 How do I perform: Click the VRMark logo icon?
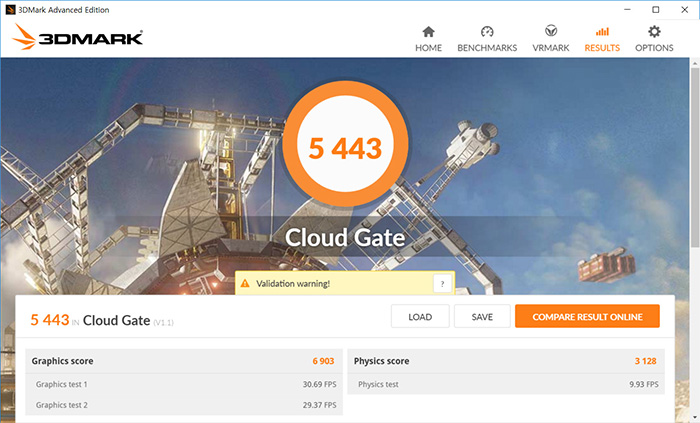(551, 31)
